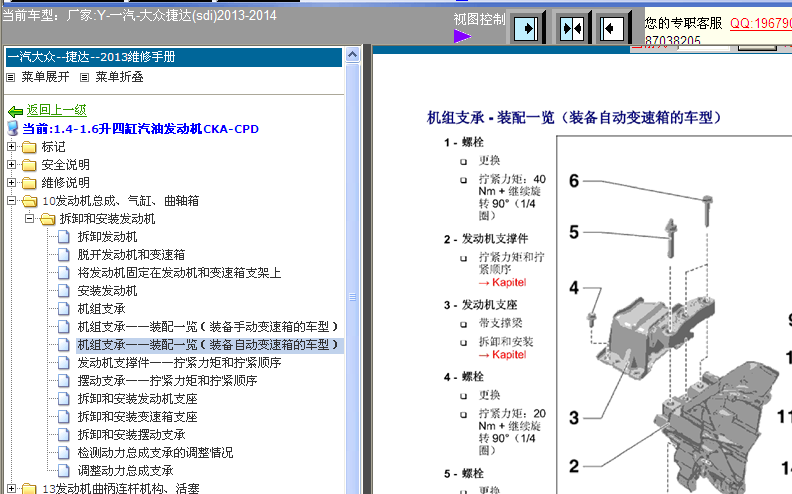Click the 标记 folder label
Image resolution: width=792 pixels, height=494 pixels.
[x=54, y=147]
